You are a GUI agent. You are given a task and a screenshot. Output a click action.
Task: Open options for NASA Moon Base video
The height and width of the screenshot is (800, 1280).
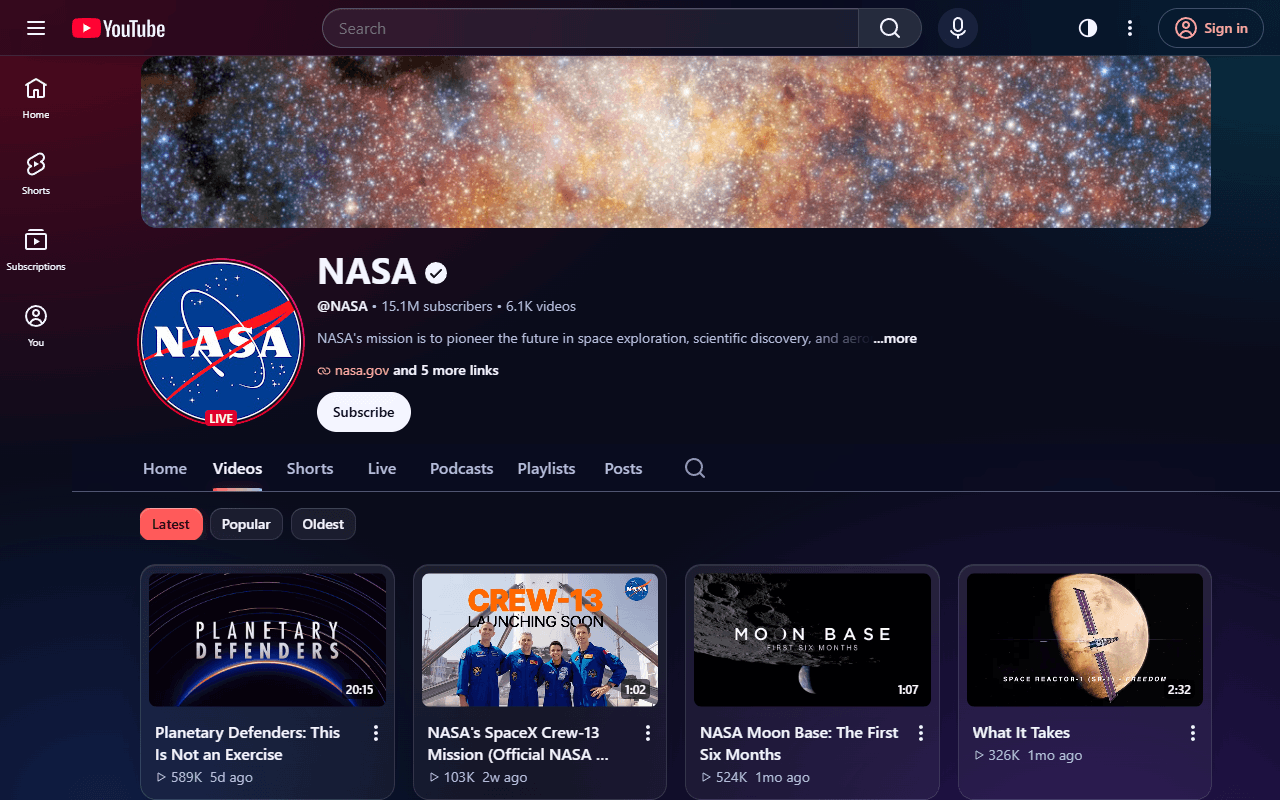921,734
